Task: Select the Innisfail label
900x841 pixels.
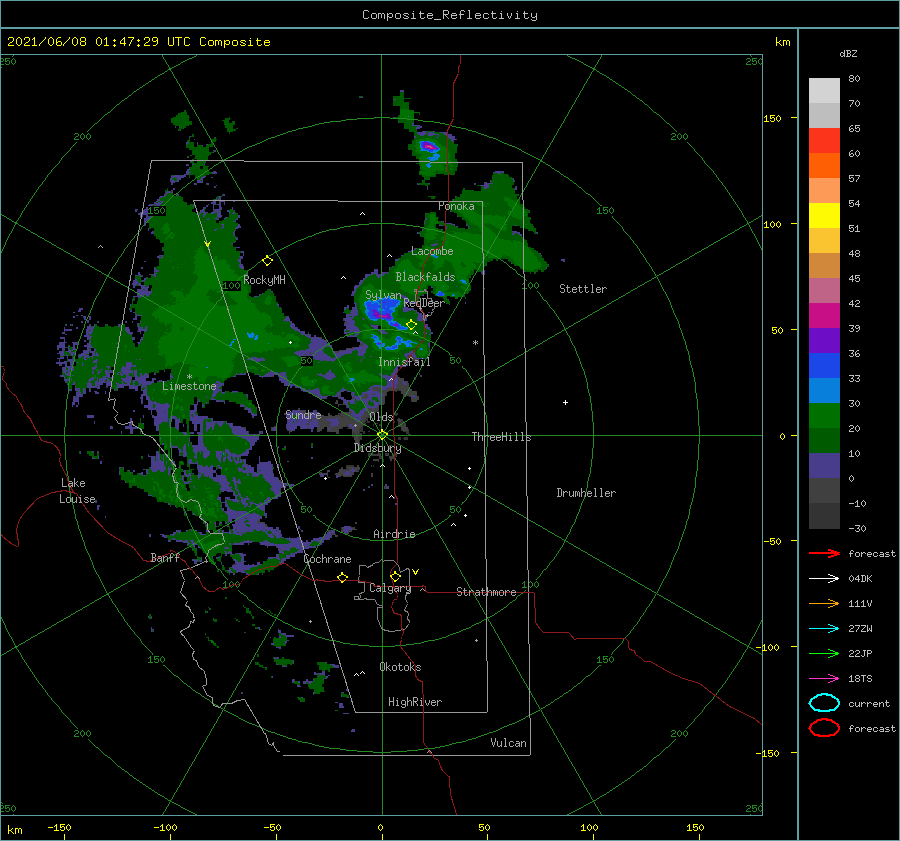Action: tap(404, 362)
